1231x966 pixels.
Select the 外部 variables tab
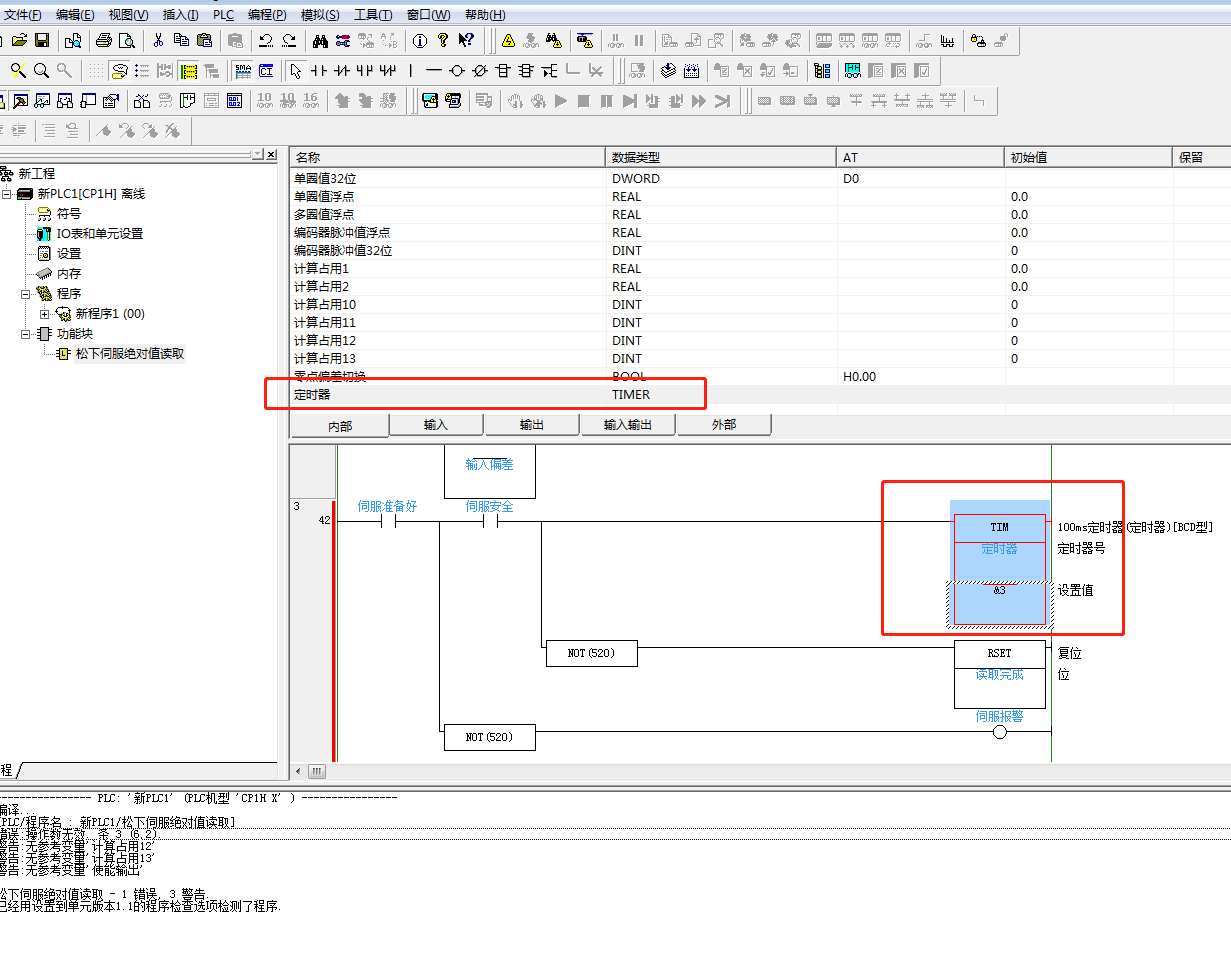click(x=724, y=425)
